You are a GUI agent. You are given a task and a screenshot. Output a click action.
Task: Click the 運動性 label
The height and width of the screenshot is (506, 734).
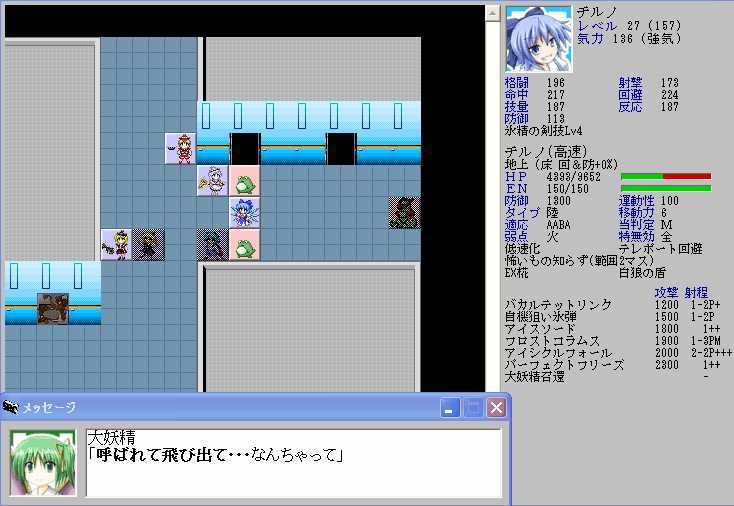click(x=636, y=201)
